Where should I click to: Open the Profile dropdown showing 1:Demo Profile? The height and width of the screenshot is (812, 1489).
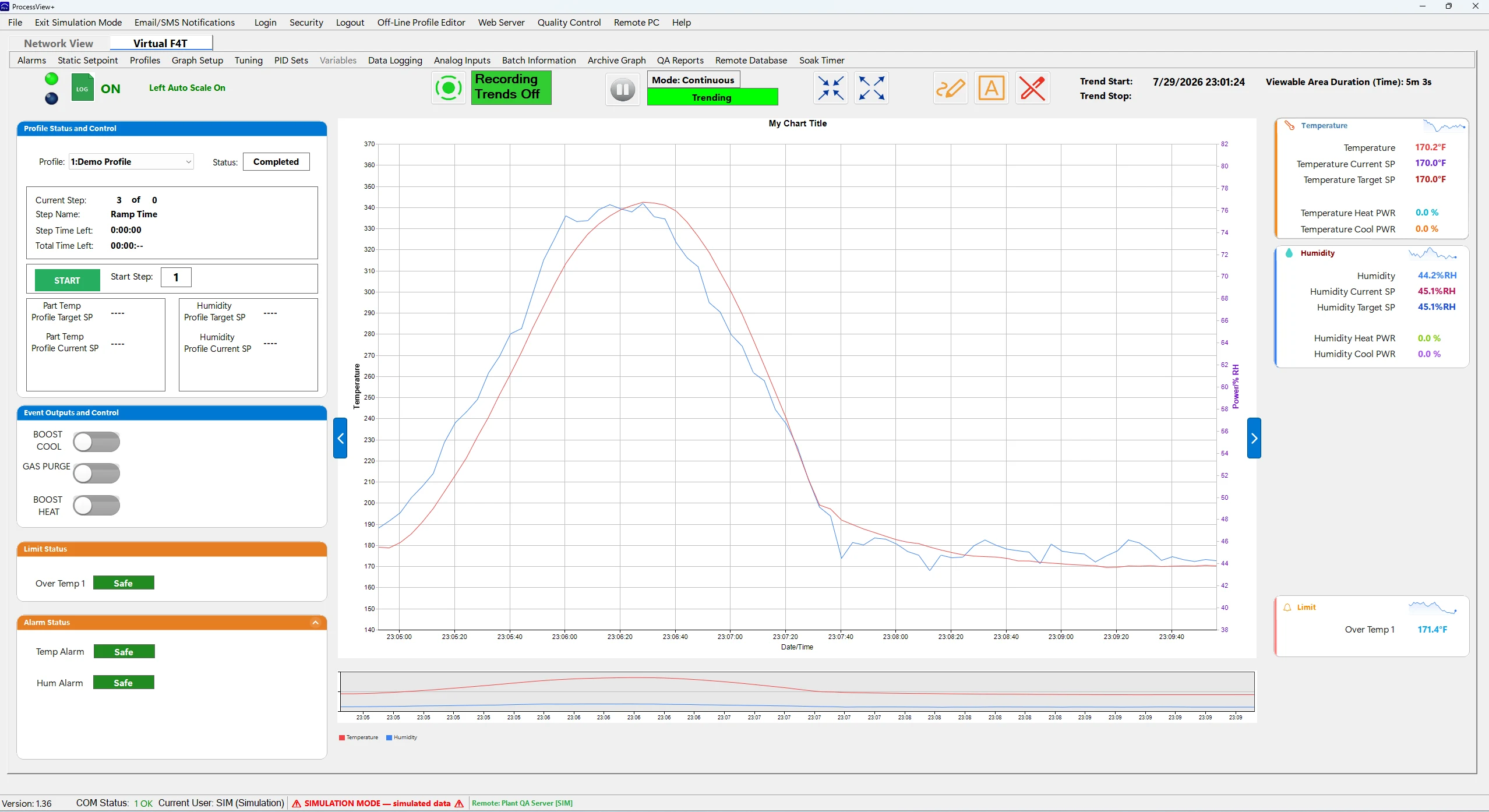131,162
